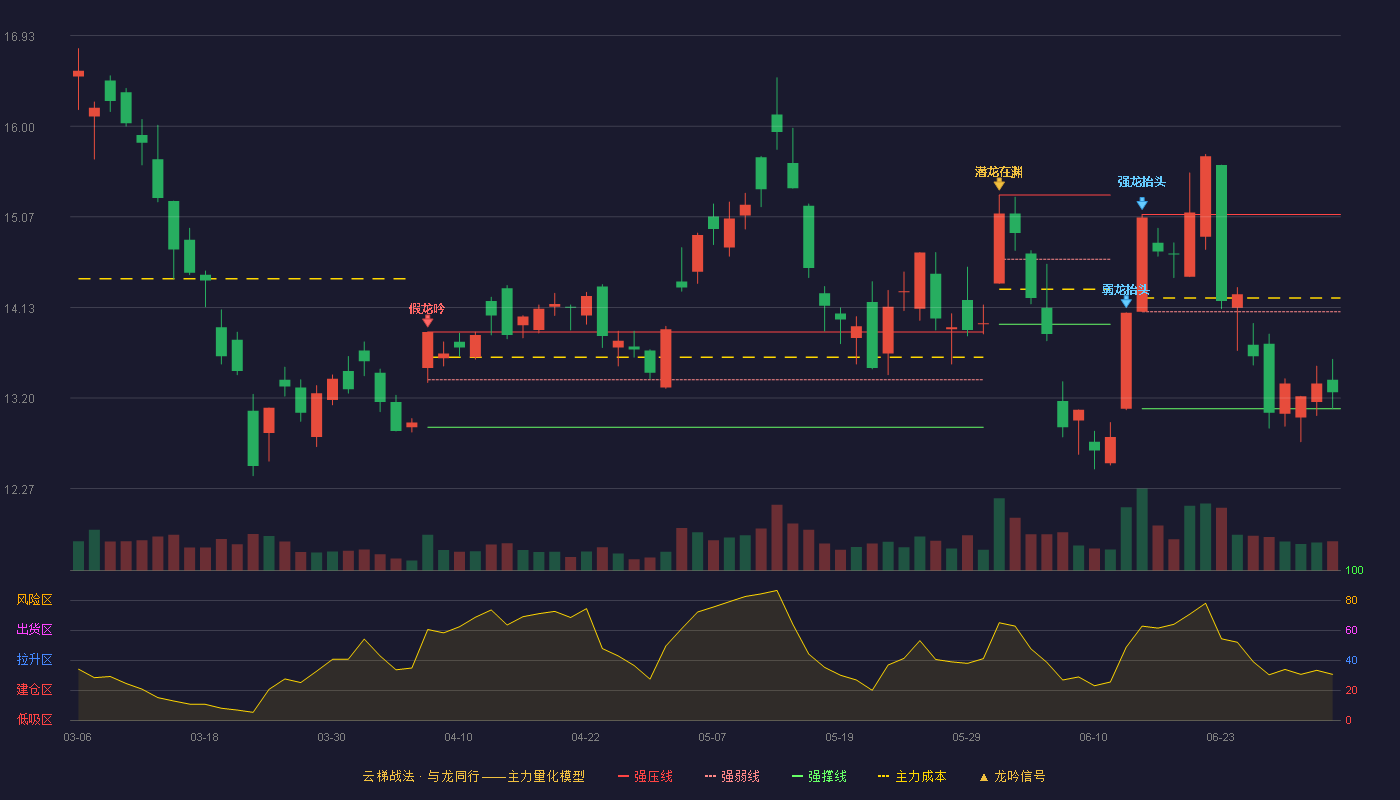The image size is (1400, 800).
Task: Click the chart title 云梯战法 · 与龙同行
Action: pos(421,776)
